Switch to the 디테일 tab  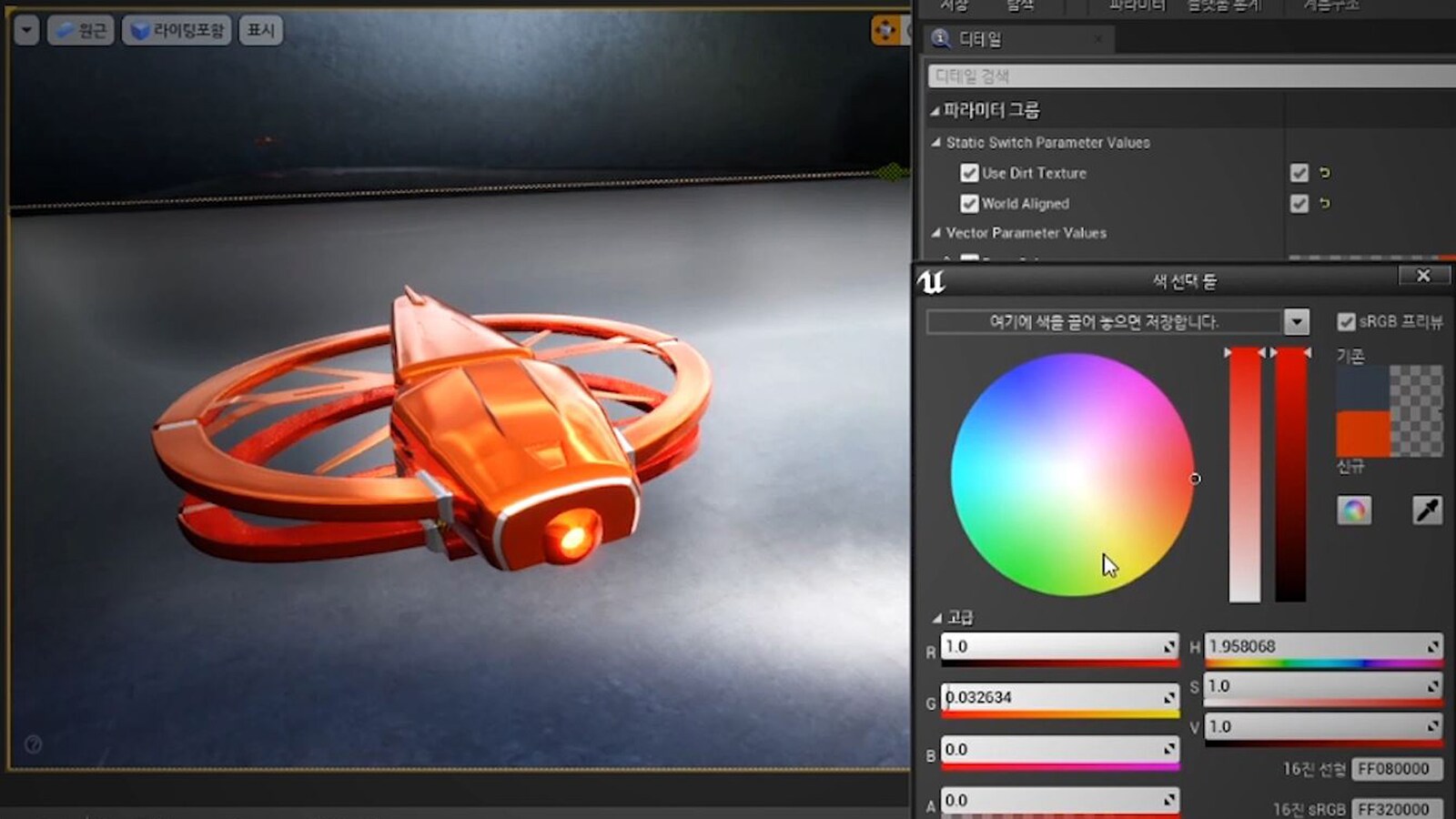pyautogui.click(x=983, y=39)
